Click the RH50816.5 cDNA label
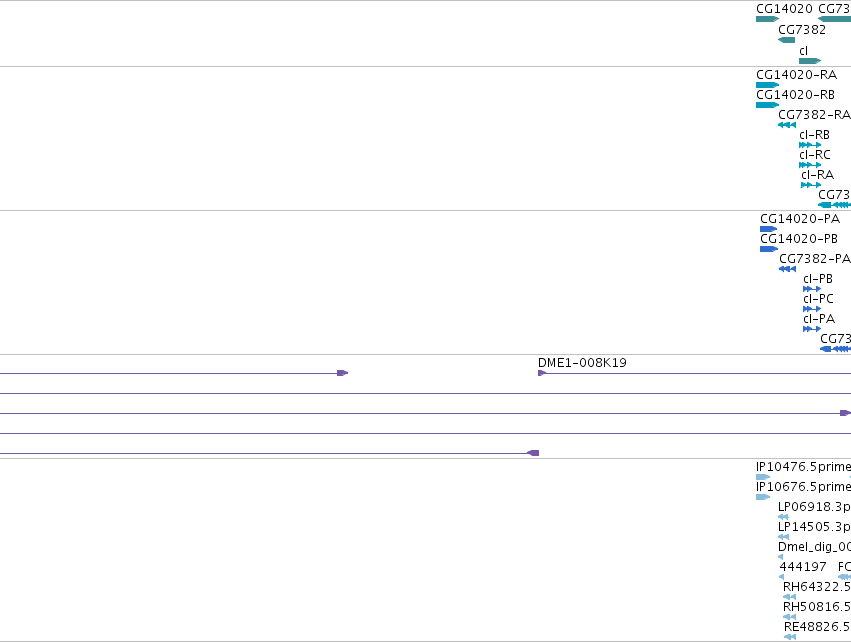Viewport: 851px width, 642px height. coord(817,607)
